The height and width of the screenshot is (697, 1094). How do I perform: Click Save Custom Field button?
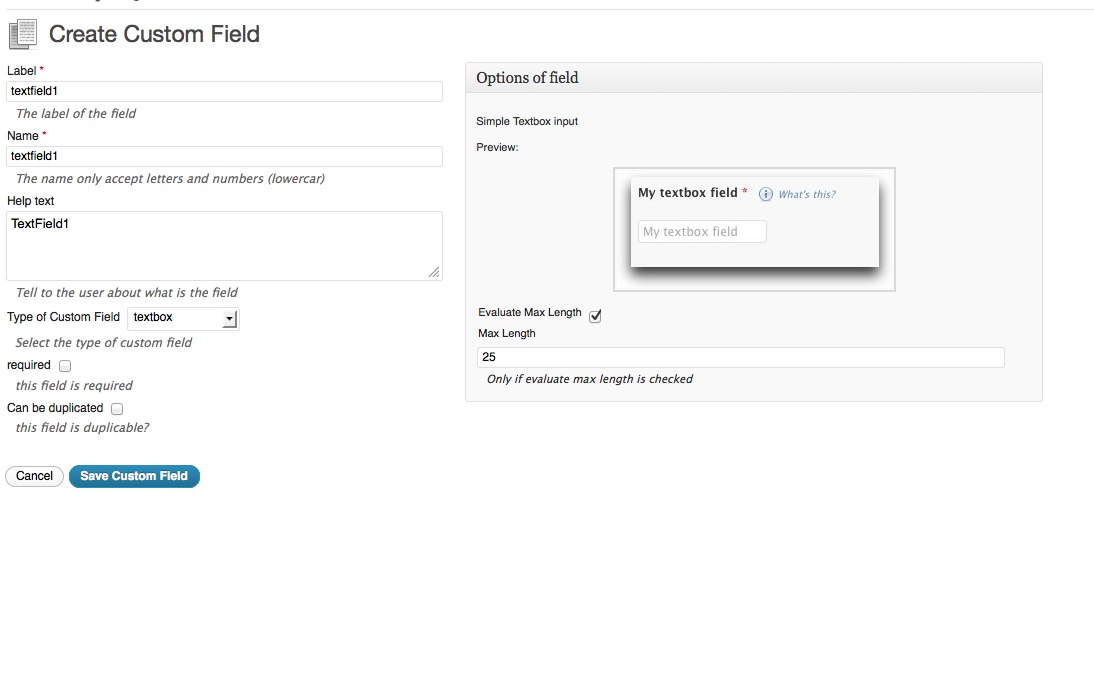click(x=134, y=476)
